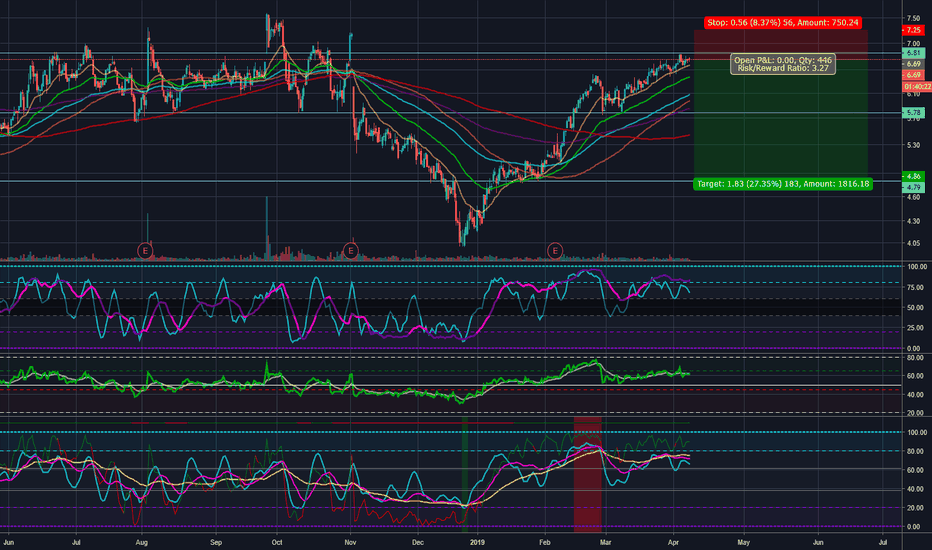Click the red 7.25 stop price label
This screenshot has height=550, width=932.
[914, 30]
